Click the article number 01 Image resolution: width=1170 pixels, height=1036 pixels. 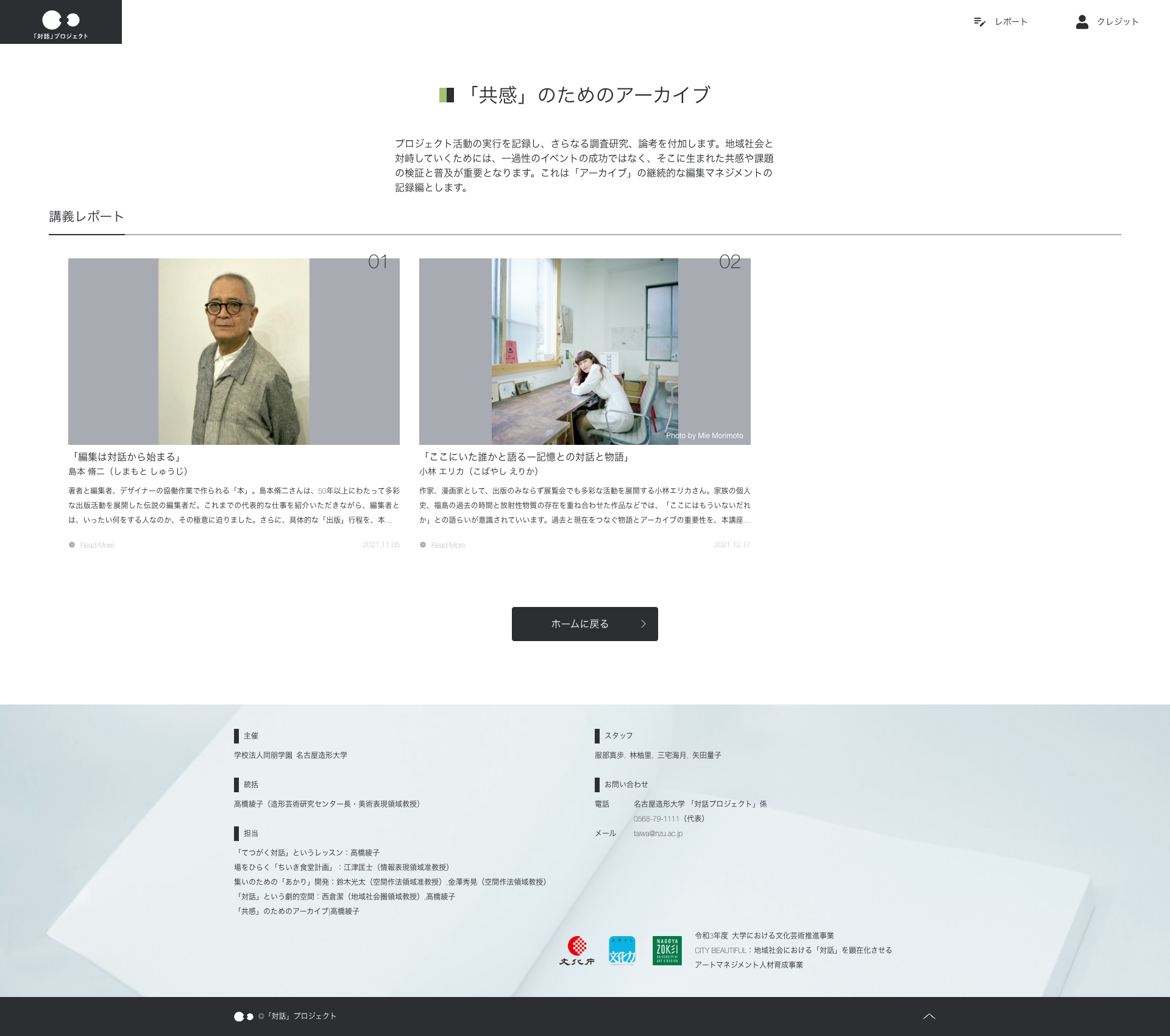coord(378,262)
